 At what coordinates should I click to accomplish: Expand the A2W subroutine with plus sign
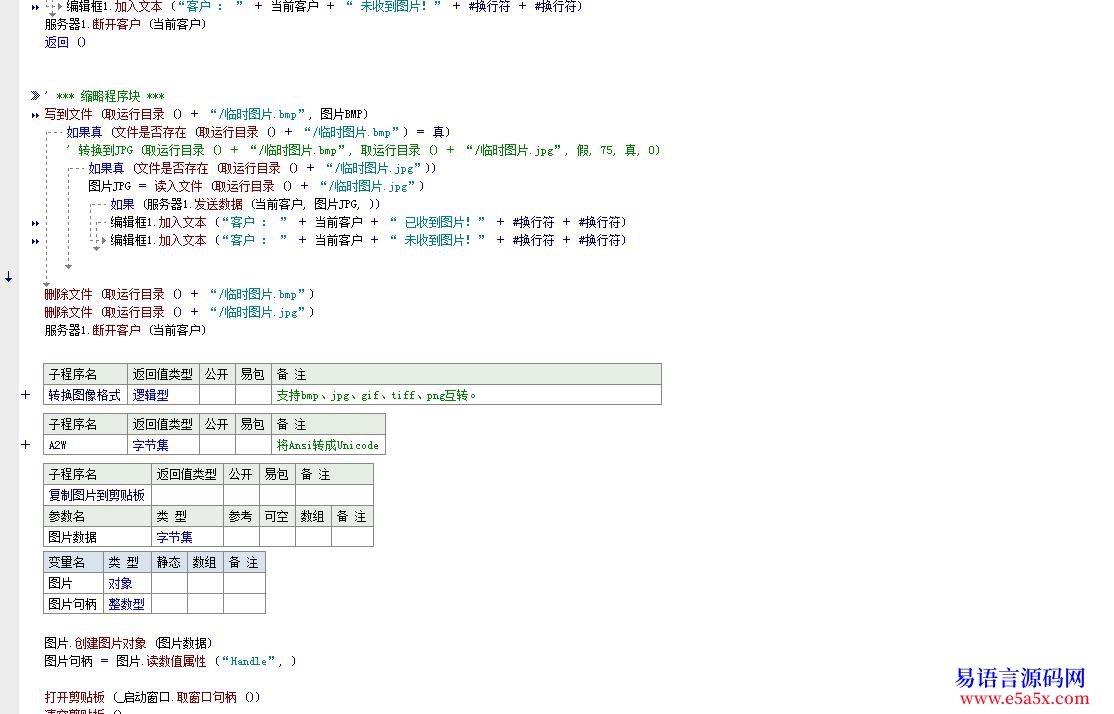coord(26,445)
